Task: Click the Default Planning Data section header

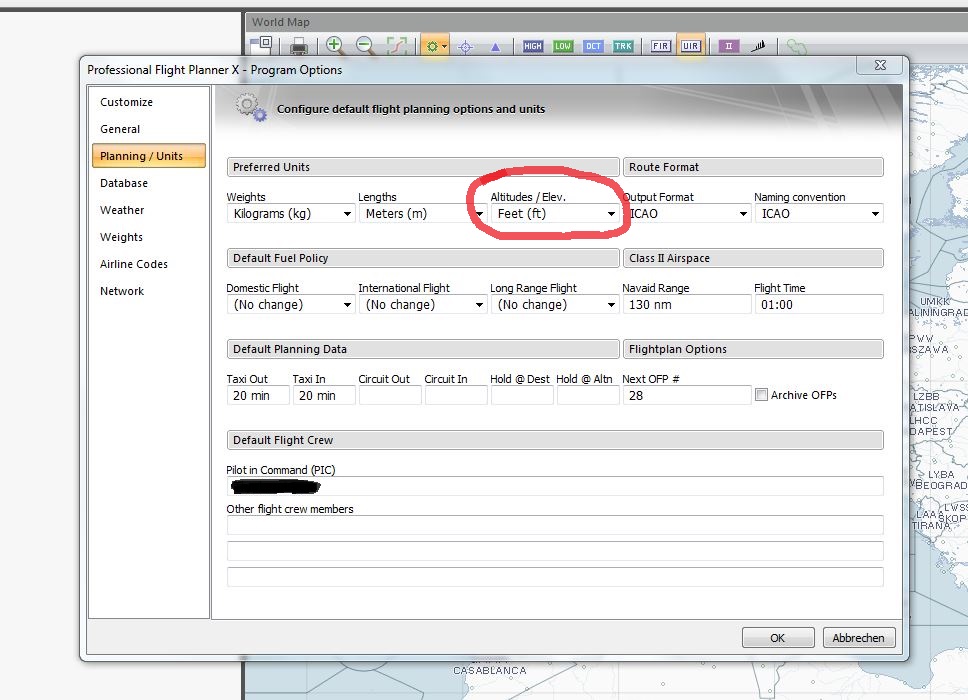Action: [423, 349]
